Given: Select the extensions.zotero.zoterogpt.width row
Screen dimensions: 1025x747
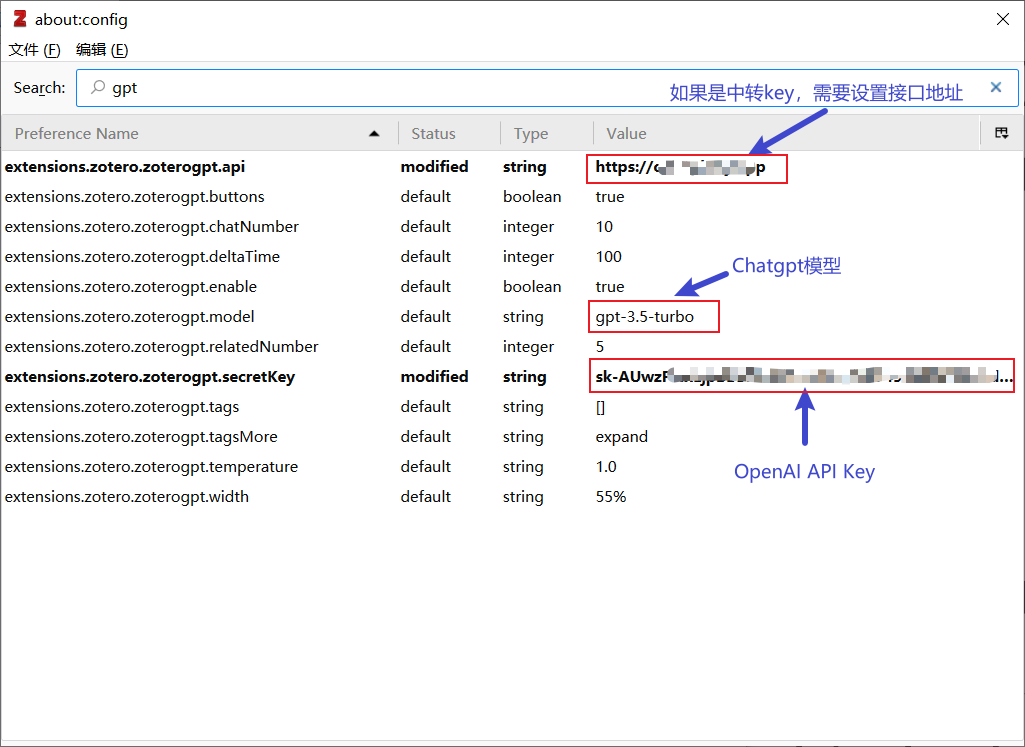Looking at the screenshot, I should [512, 497].
